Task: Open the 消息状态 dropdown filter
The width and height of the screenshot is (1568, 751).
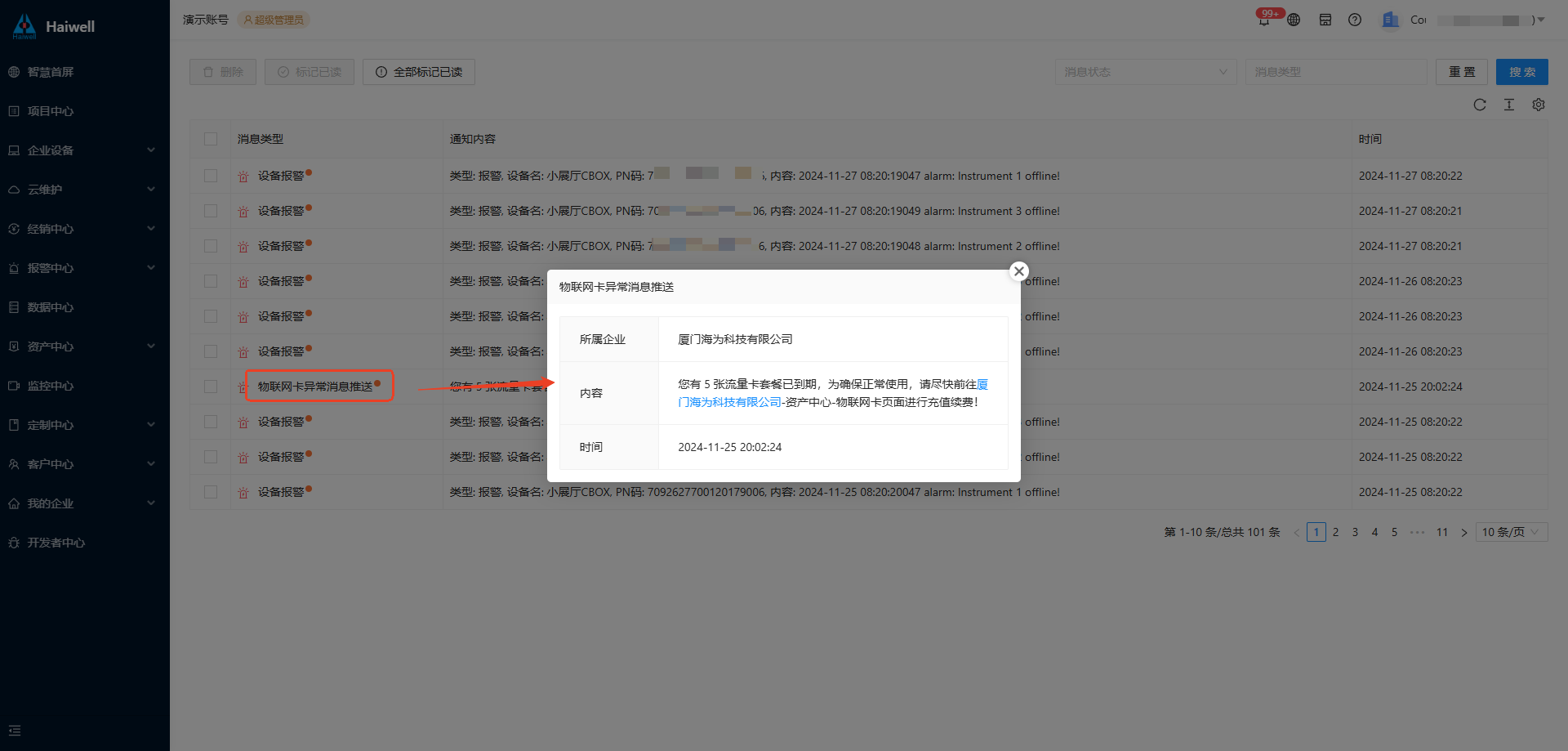Action: (1146, 72)
